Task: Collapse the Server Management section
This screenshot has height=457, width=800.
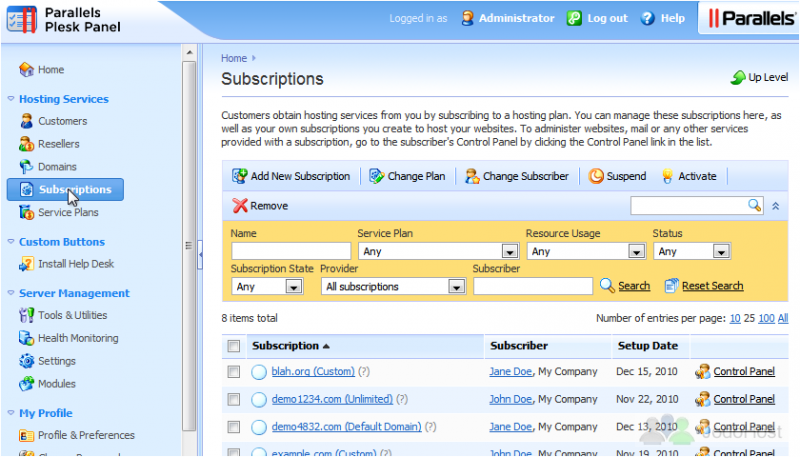Action: [x=11, y=293]
